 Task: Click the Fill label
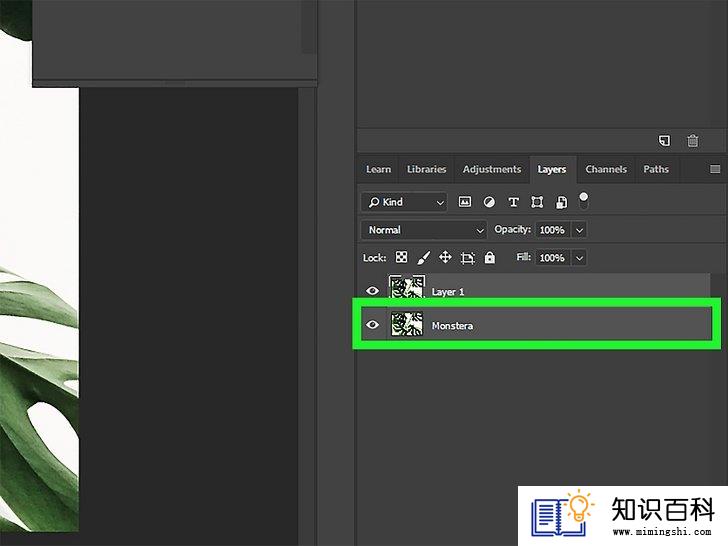point(524,257)
